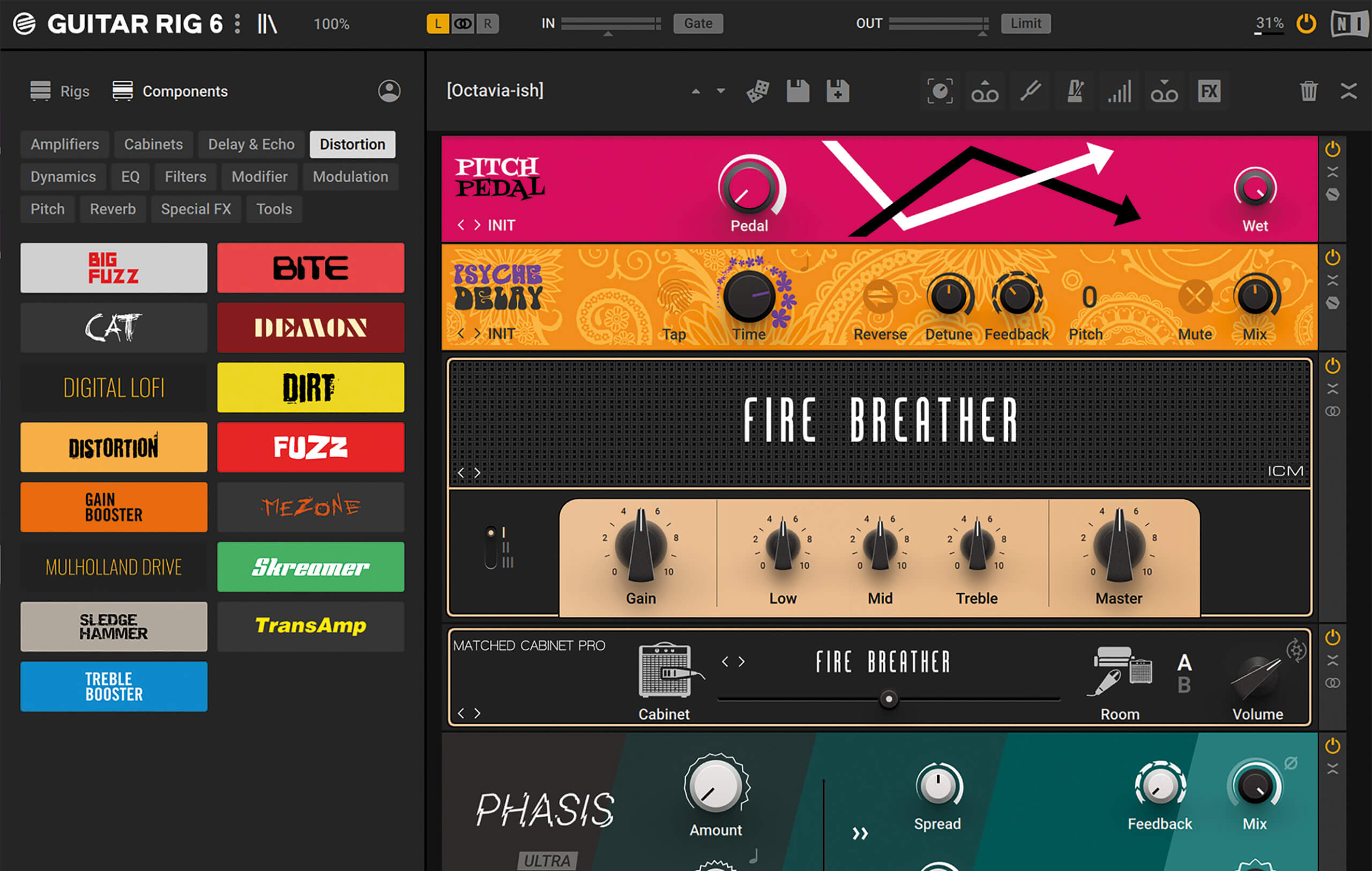Show the Master FX section
1372x871 pixels.
click(x=1210, y=91)
